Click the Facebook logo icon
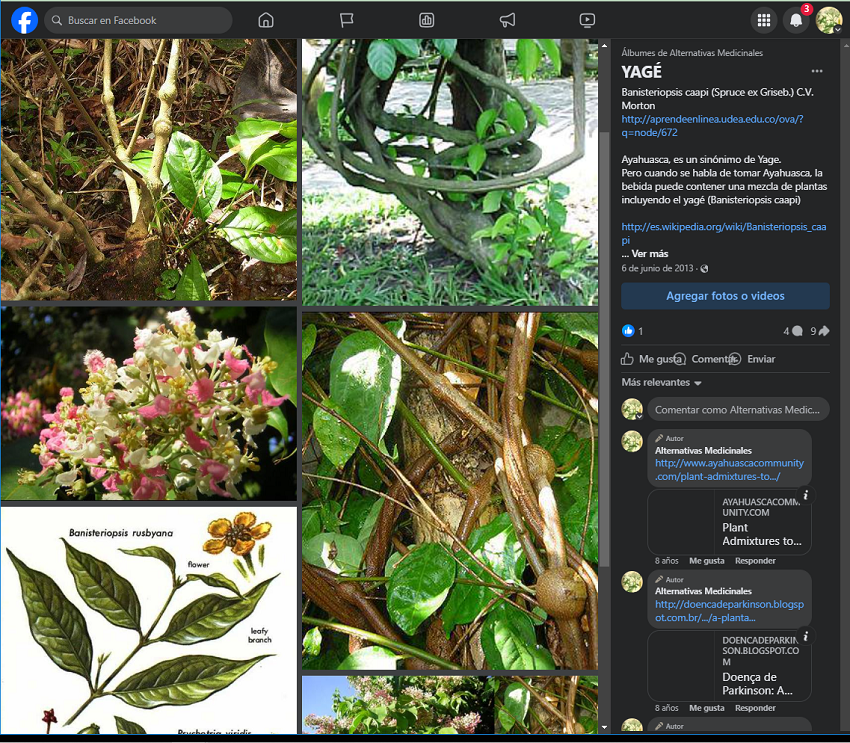The height and width of the screenshot is (743, 850). point(25,20)
